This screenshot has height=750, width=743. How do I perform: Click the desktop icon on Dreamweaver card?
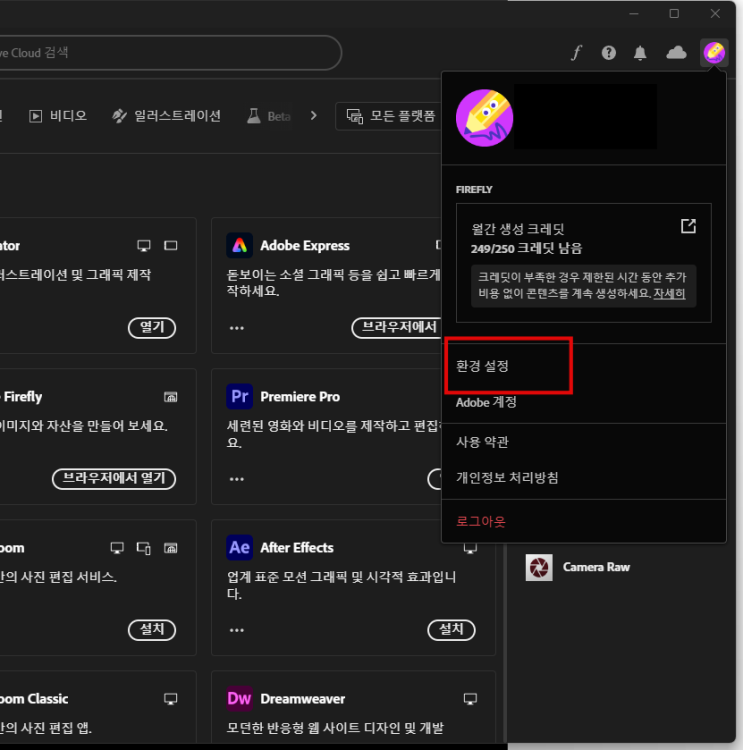470,699
